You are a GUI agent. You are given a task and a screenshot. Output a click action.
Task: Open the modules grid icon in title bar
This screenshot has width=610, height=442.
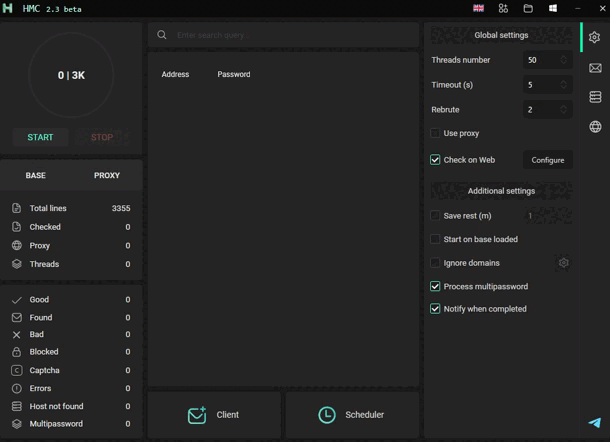coord(503,8)
